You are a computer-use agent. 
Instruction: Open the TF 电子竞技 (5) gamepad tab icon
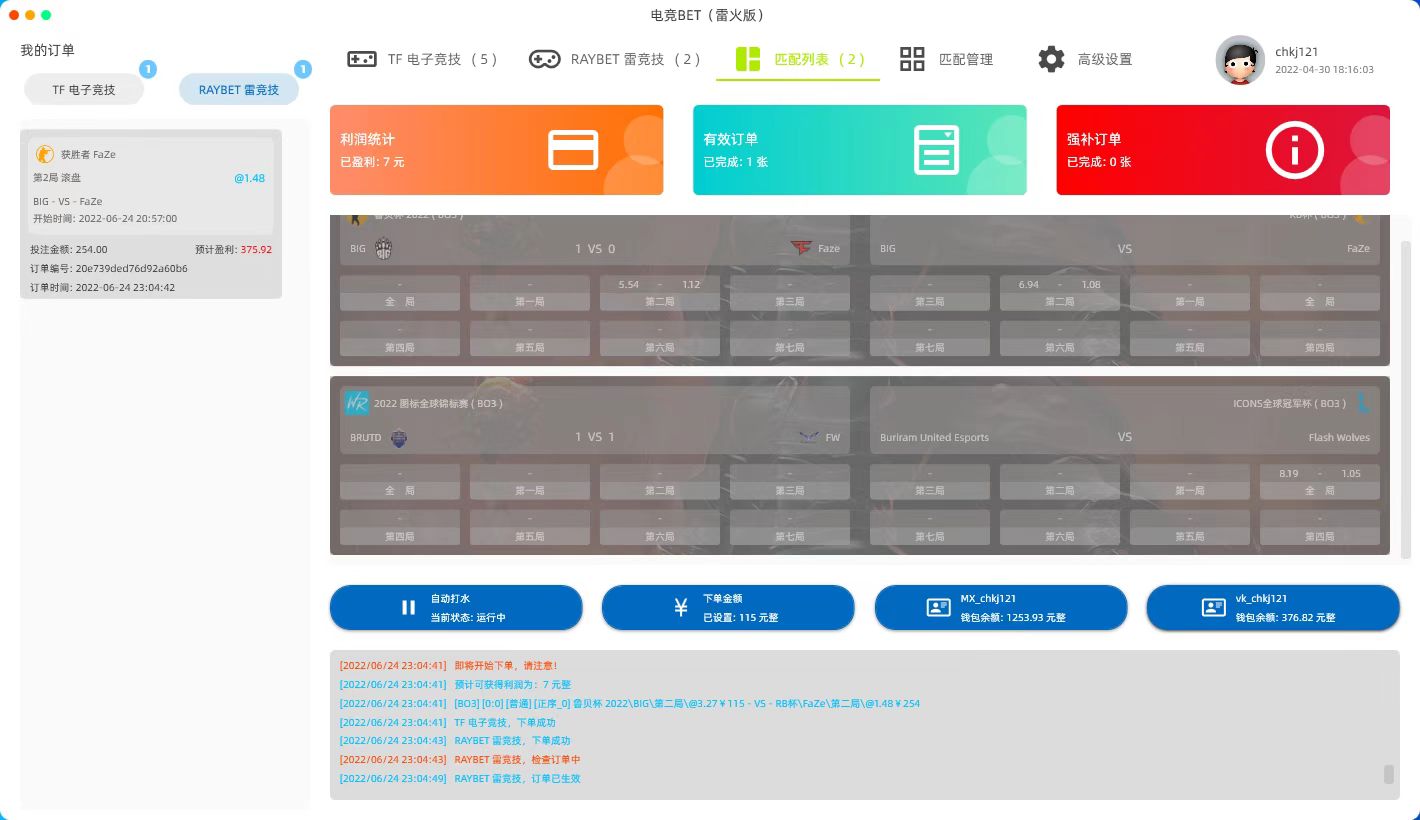361,59
